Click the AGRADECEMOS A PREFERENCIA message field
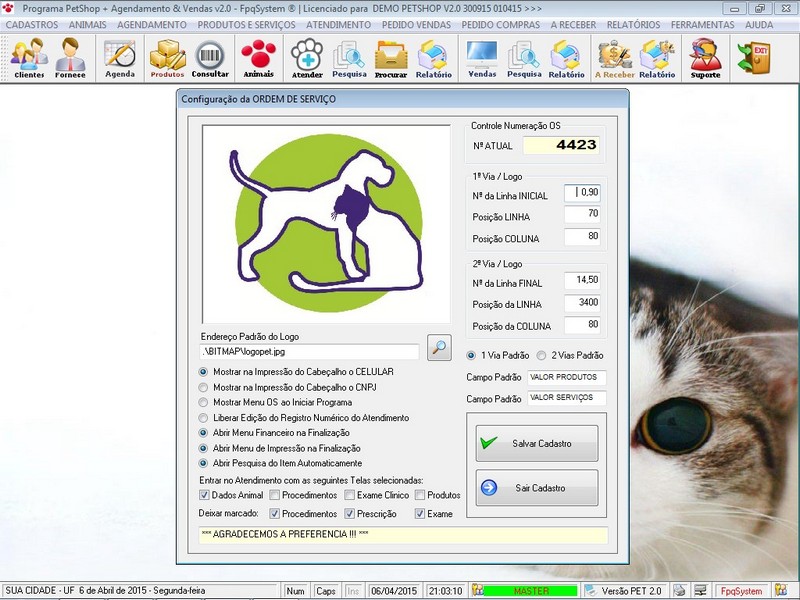The width and height of the screenshot is (800, 600). click(x=403, y=535)
